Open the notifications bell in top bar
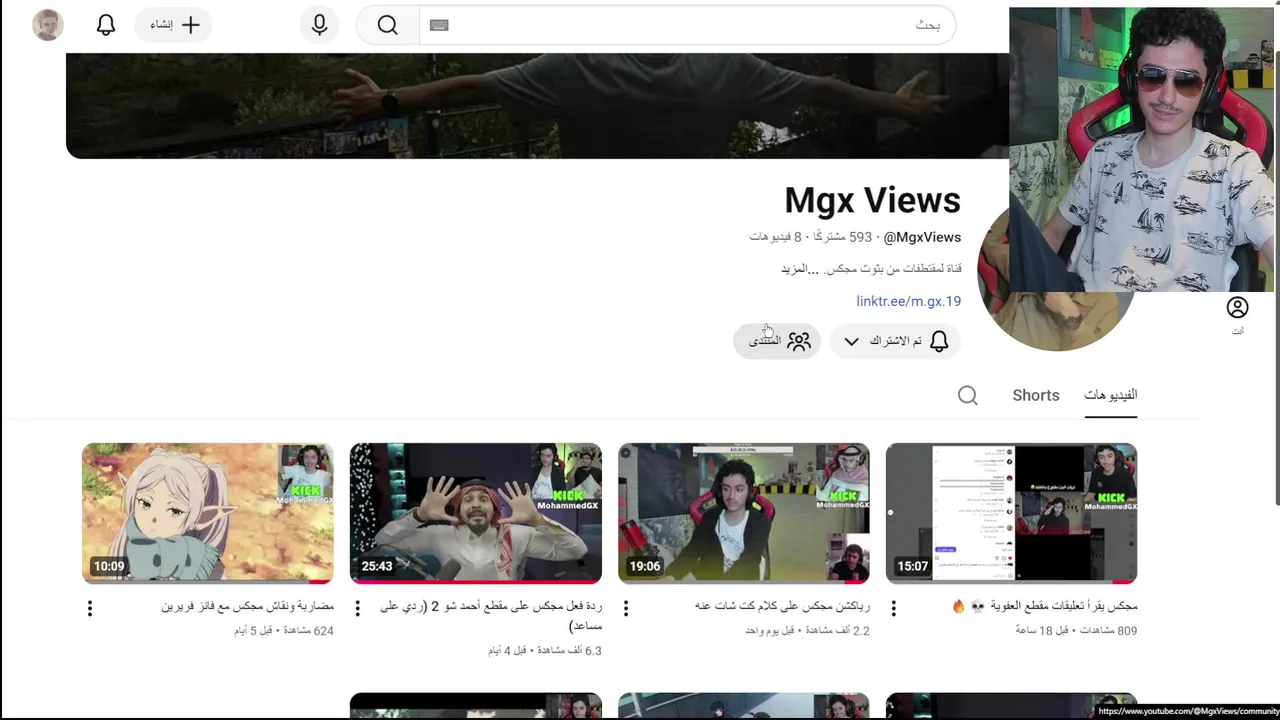 pos(106,25)
